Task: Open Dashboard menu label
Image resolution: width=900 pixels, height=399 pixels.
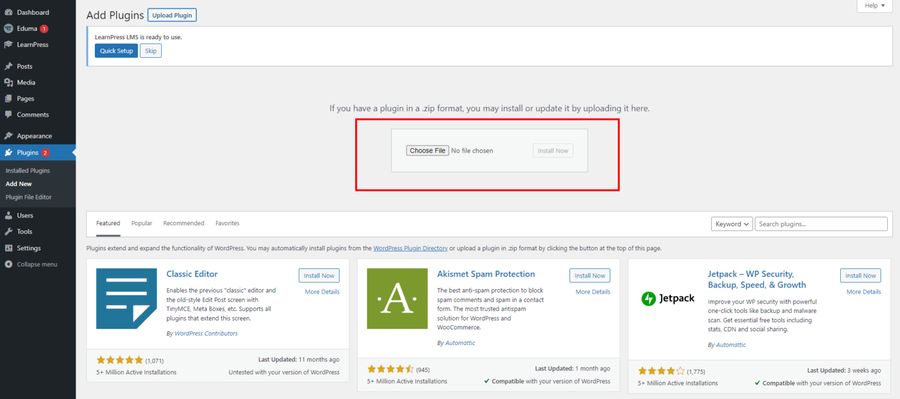Action: 33,12
